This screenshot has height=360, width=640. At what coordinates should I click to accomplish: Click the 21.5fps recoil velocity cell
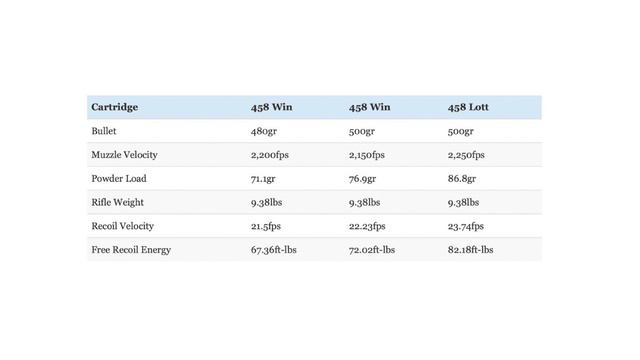[266, 226]
